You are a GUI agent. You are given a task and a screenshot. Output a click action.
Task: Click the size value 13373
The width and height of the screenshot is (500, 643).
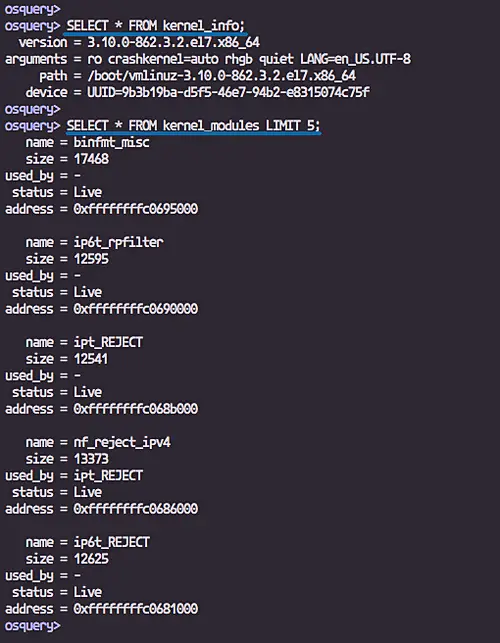click(x=91, y=459)
